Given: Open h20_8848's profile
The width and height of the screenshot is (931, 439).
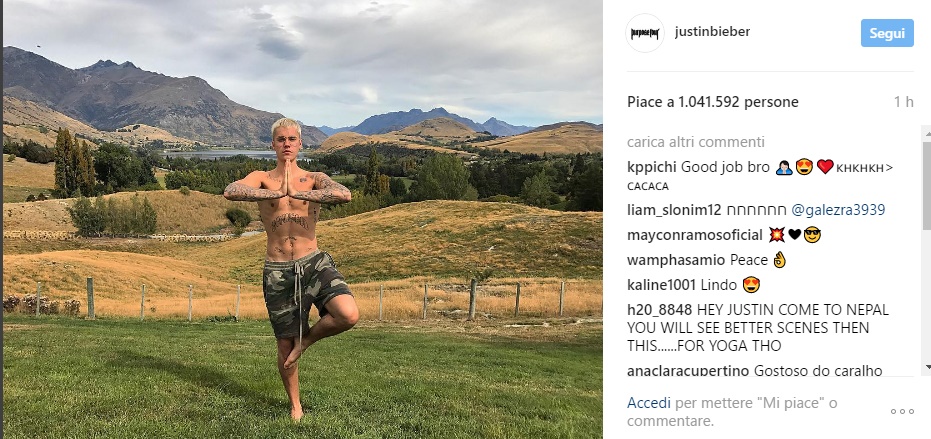Looking at the screenshot, I should [660, 310].
